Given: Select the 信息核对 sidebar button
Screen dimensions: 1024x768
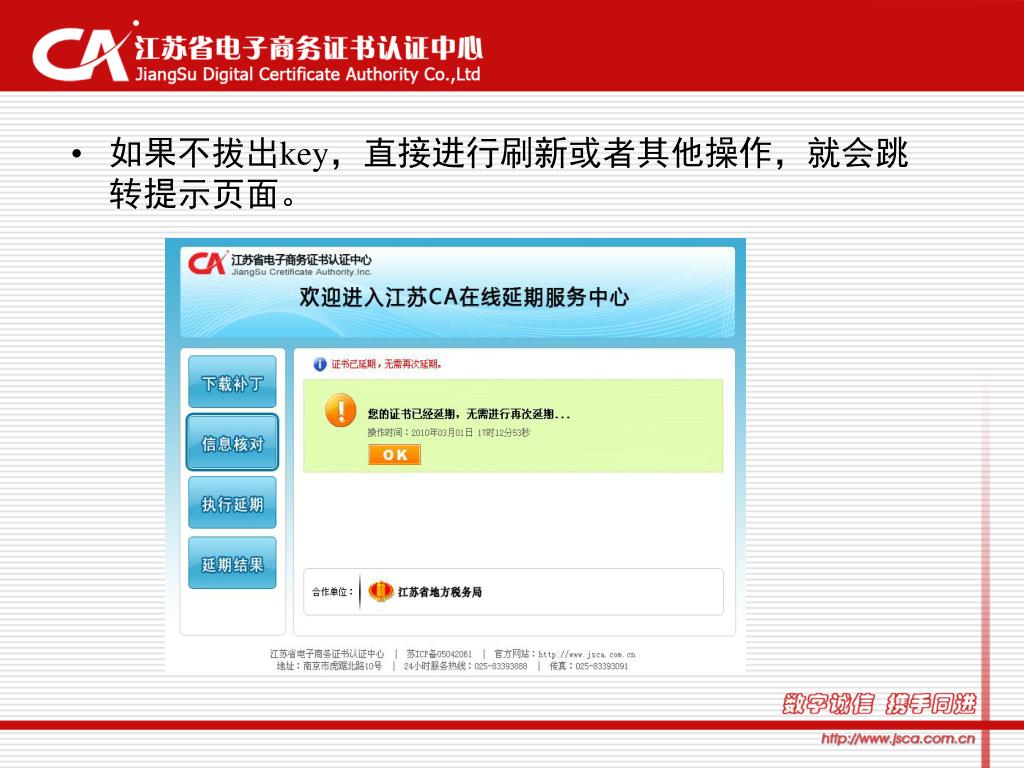Looking at the screenshot, I should click(x=232, y=443).
